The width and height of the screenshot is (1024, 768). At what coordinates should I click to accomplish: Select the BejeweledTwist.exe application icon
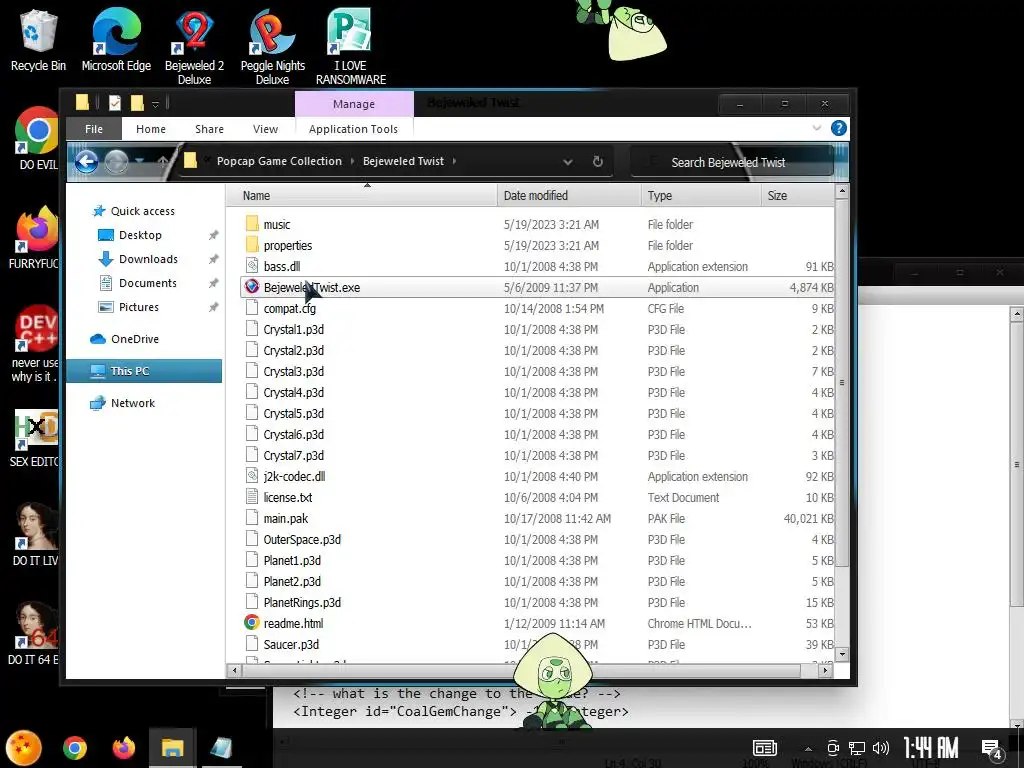pyautogui.click(x=251, y=287)
